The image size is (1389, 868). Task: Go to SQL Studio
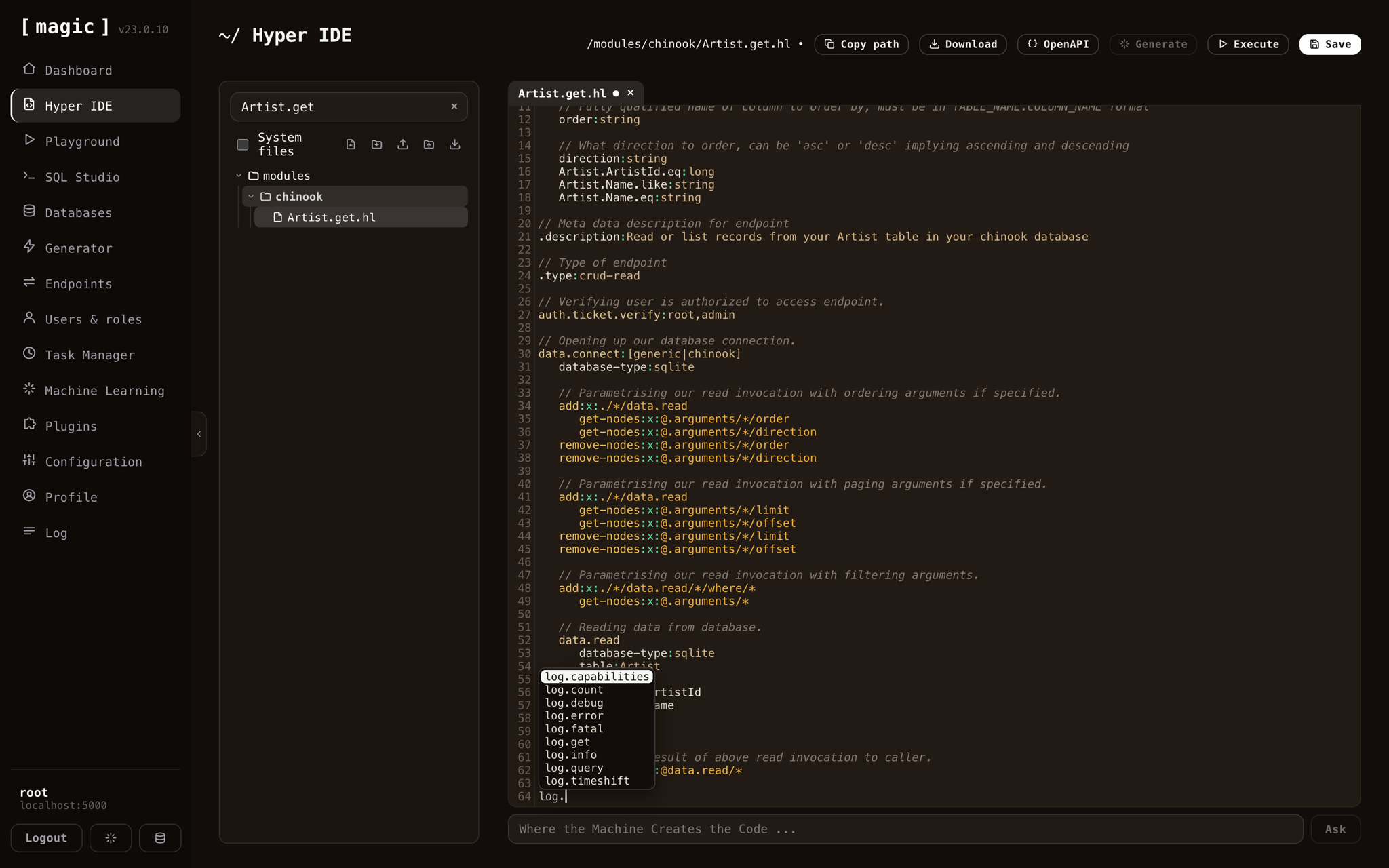coord(96,177)
